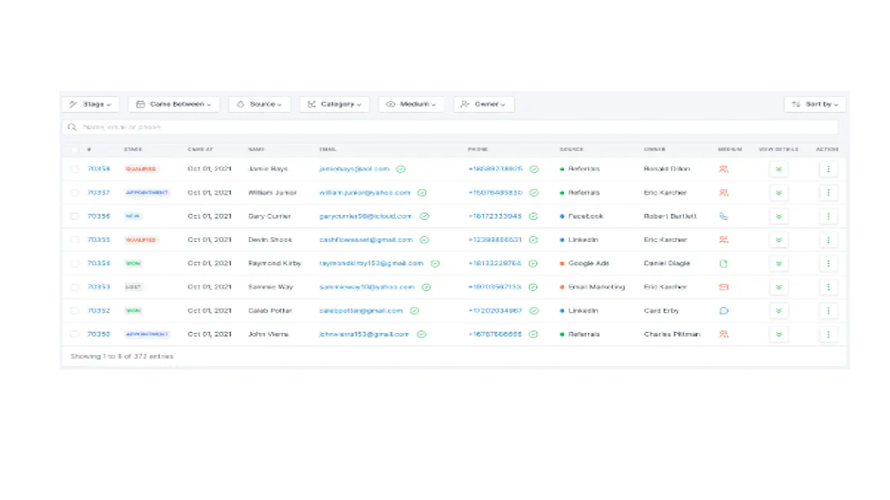
Task: Open the Came Between date filter
Action: (174, 104)
